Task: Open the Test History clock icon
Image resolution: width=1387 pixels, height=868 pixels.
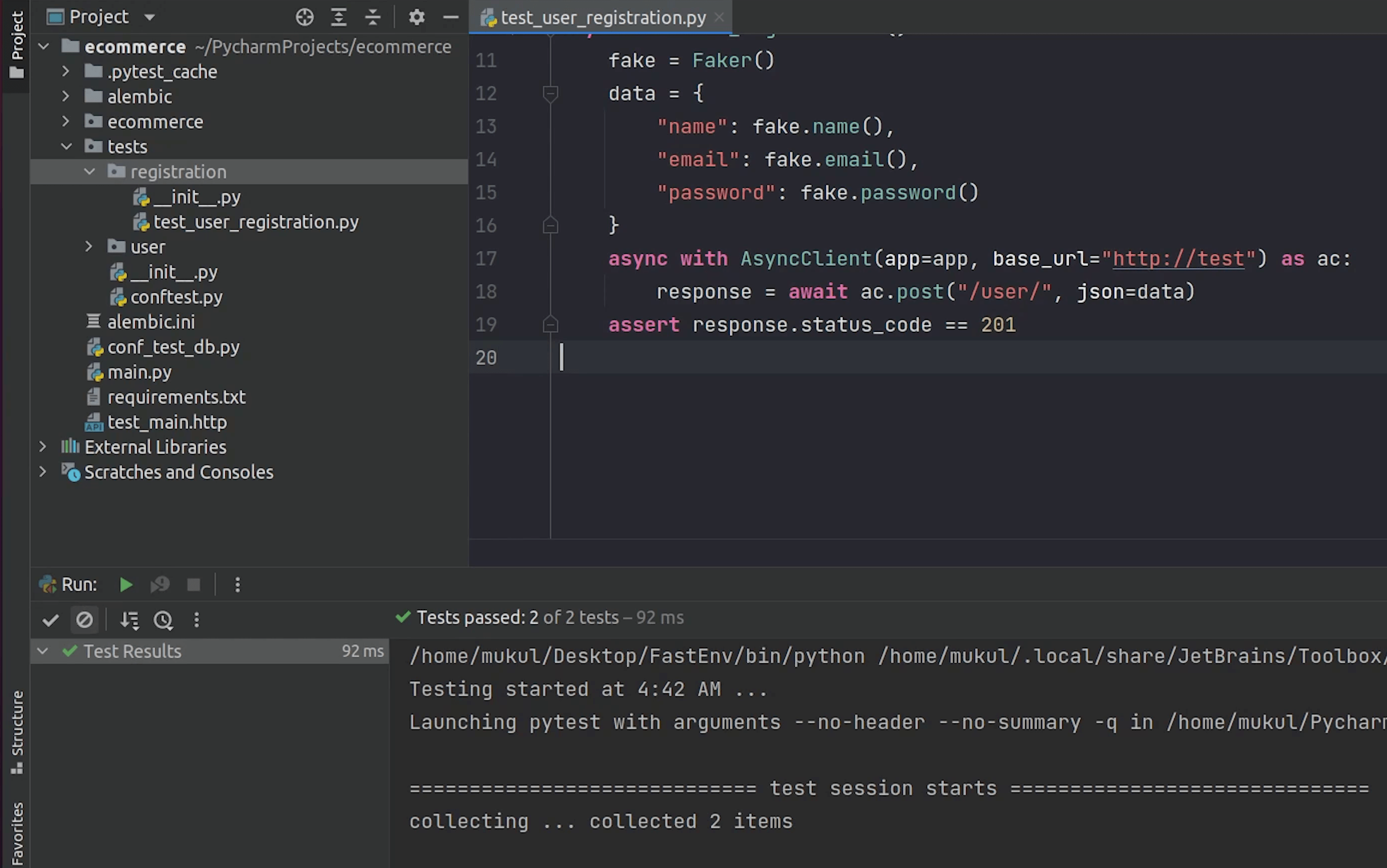Action: pos(164,620)
